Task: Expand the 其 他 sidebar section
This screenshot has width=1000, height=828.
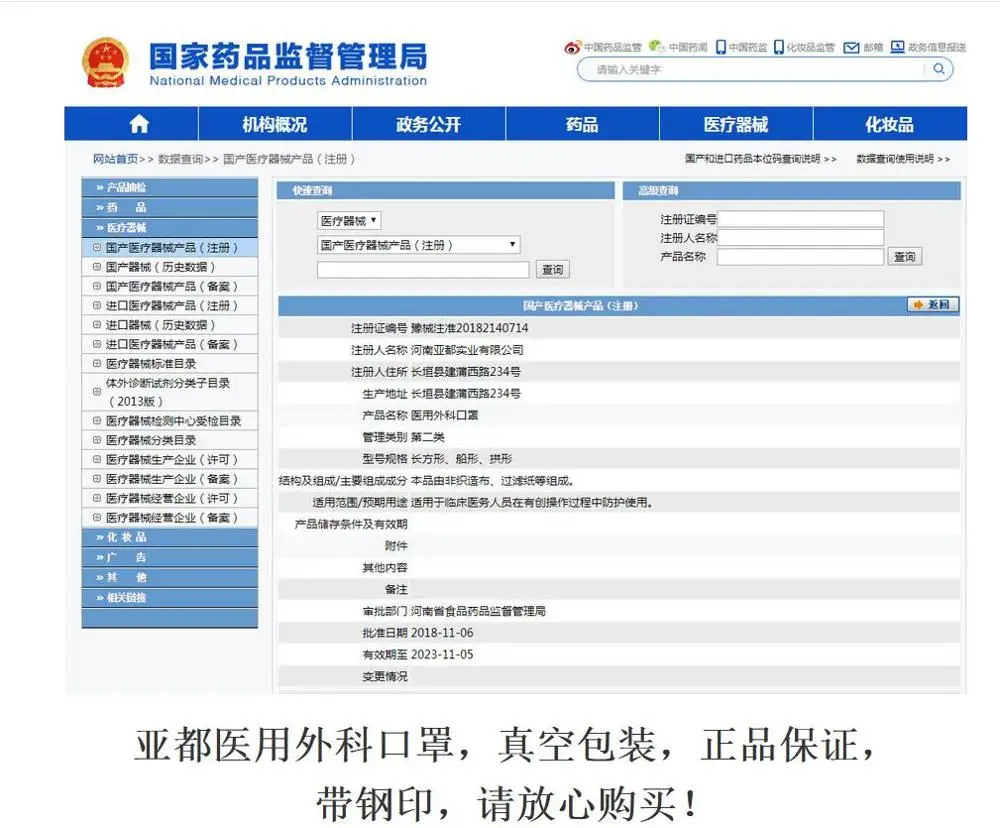Action: [x=170, y=577]
